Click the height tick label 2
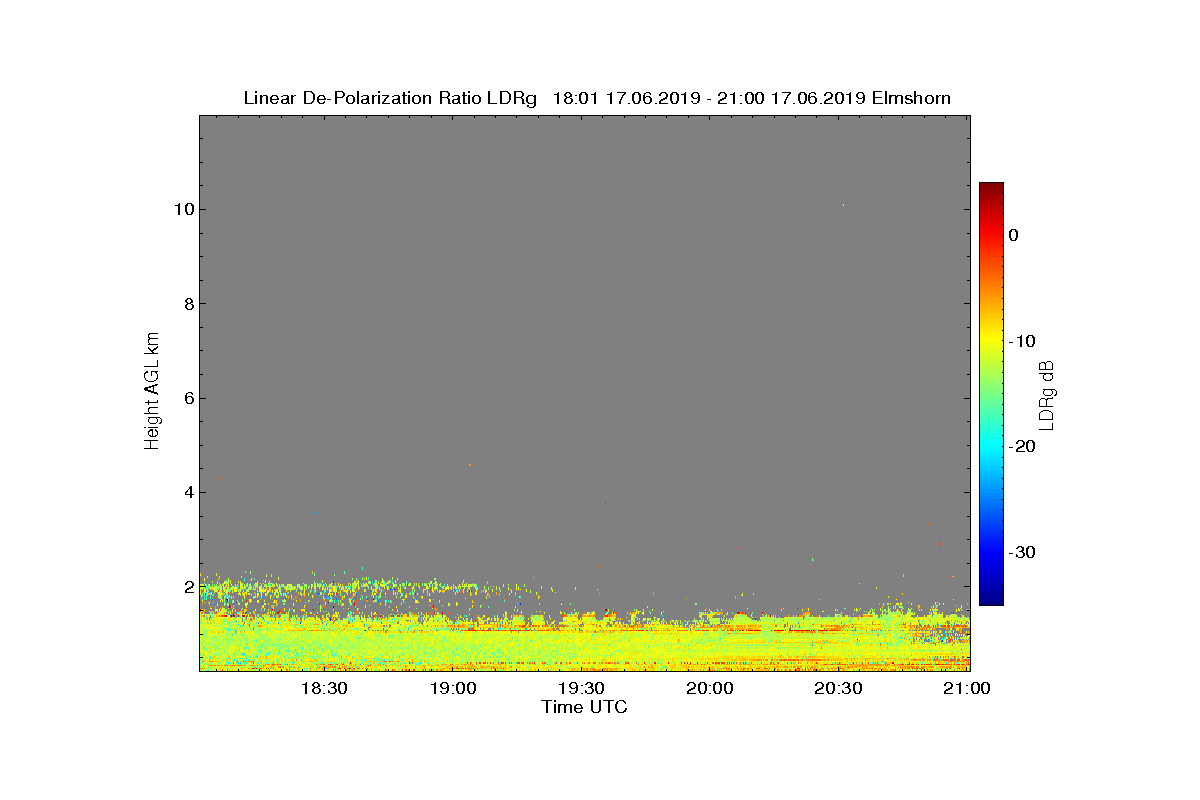Viewport: 1200px width, 800px height. coord(188,586)
